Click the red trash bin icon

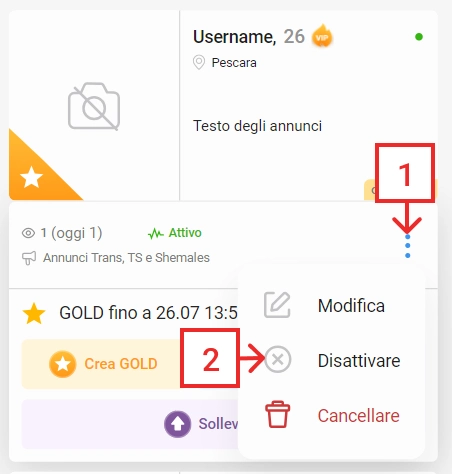(x=277, y=414)
